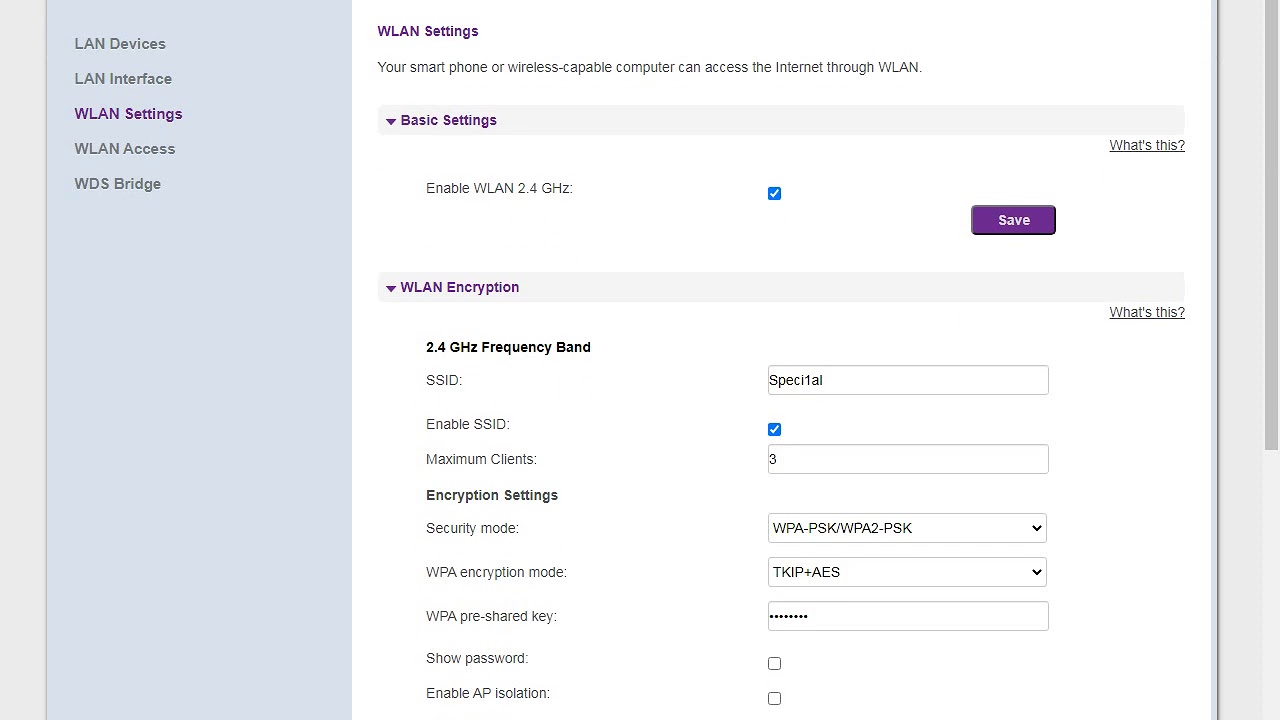
Task: Open the WDS Bridge page
Action: (117, 184)
